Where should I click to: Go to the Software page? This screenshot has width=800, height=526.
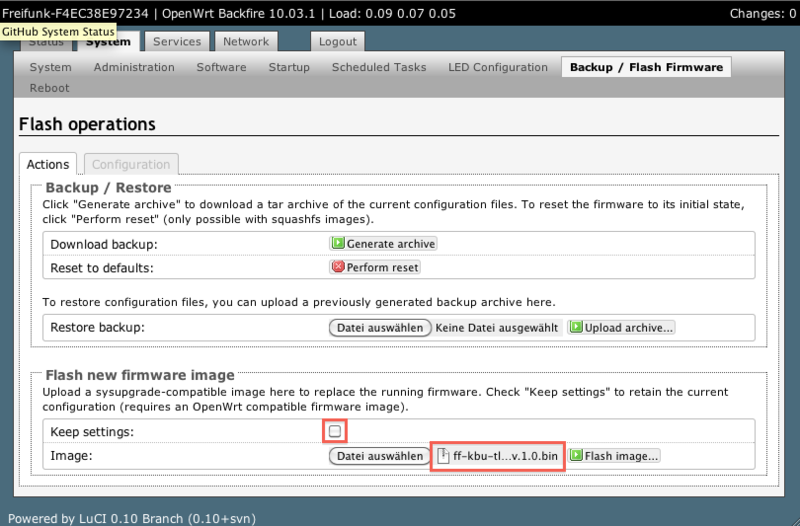coord(221,67)
